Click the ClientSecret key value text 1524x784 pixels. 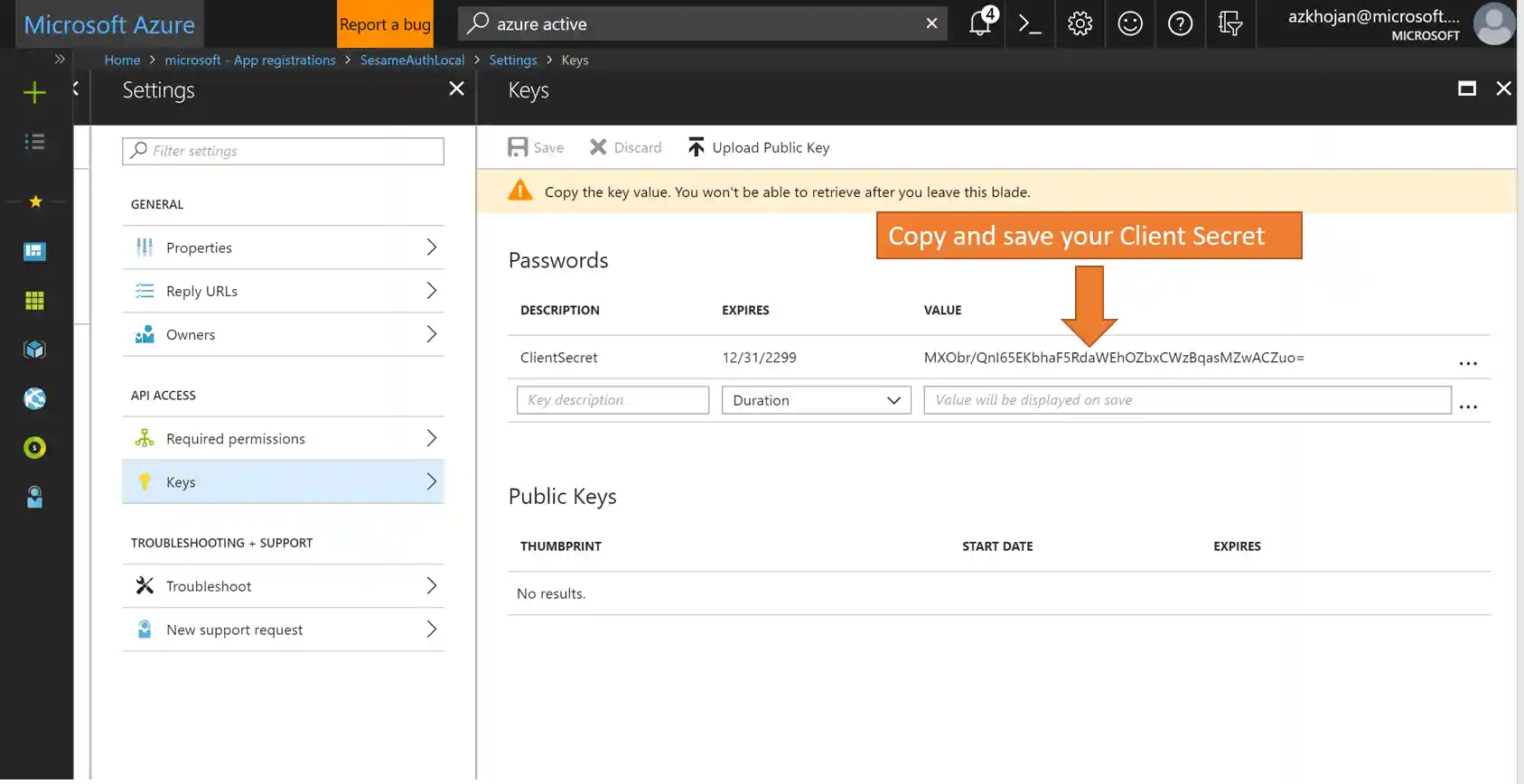(1114, 358)
